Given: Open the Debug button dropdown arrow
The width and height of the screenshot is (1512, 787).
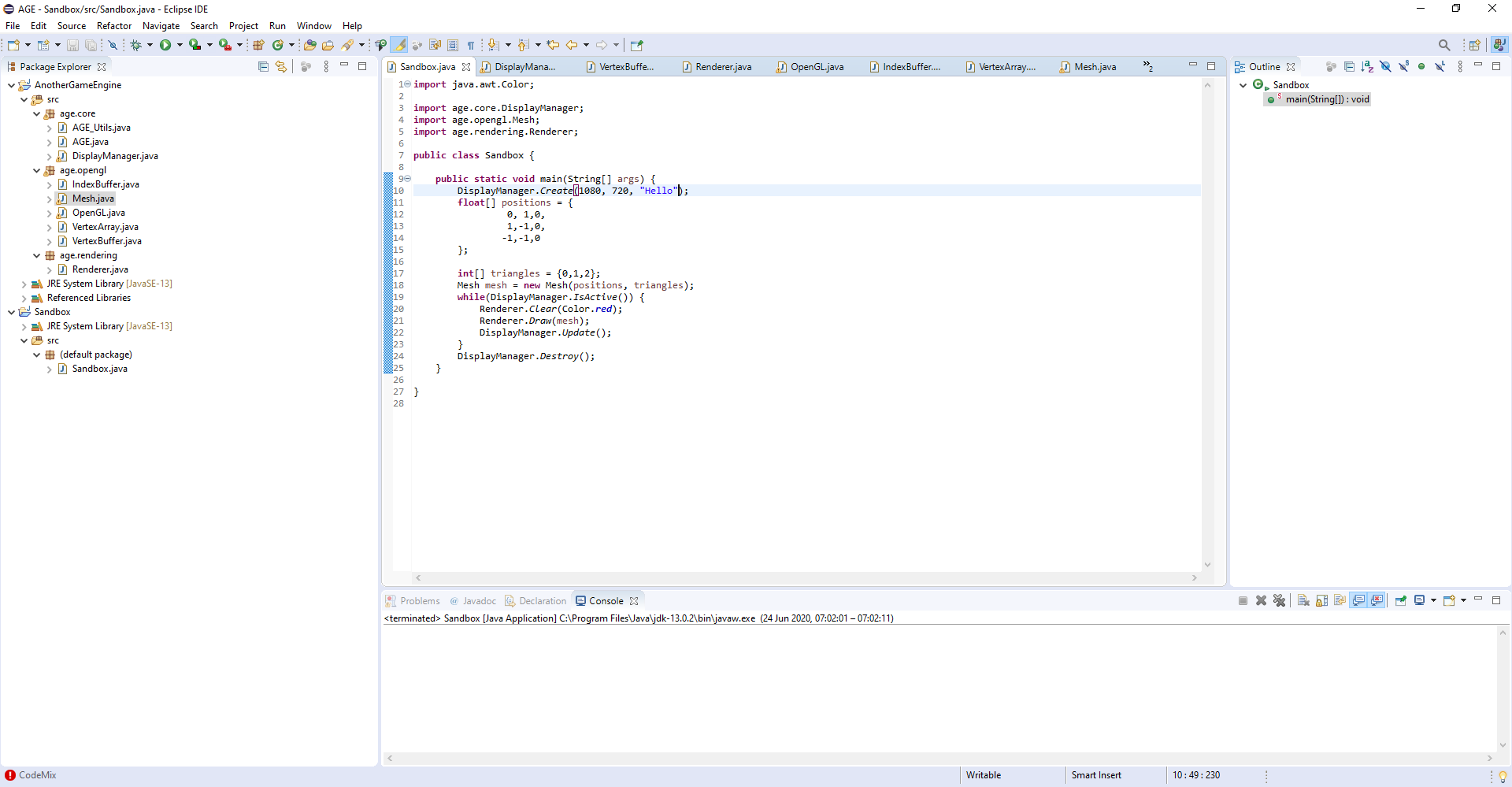Looking at the screenshot, I should 150,45.
